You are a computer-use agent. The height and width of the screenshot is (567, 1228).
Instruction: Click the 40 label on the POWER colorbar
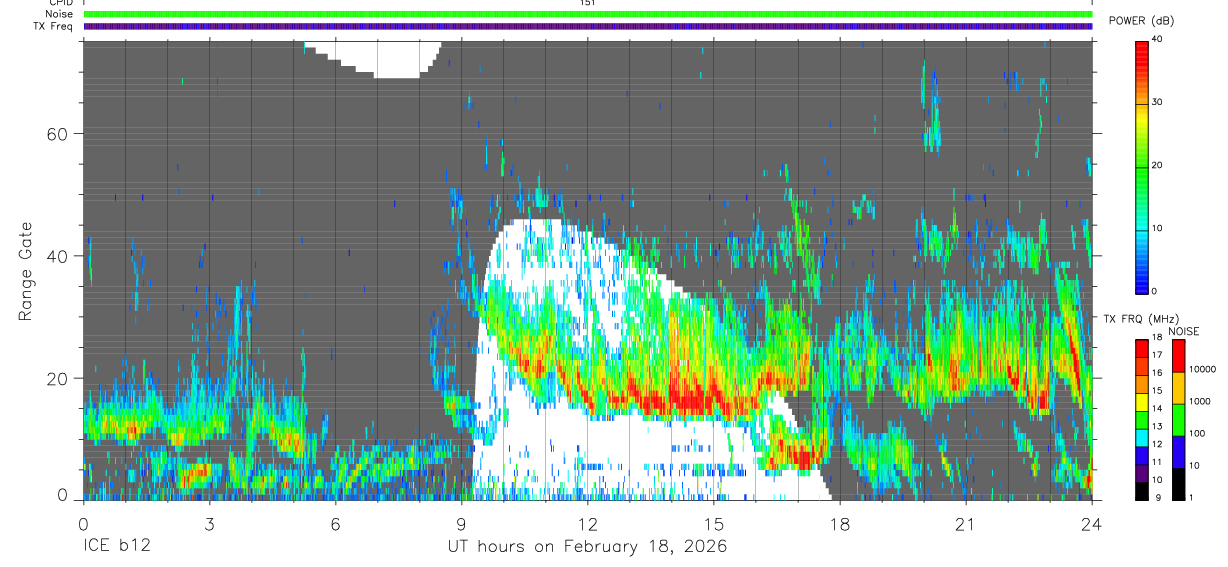click(x=1157, y=39)
